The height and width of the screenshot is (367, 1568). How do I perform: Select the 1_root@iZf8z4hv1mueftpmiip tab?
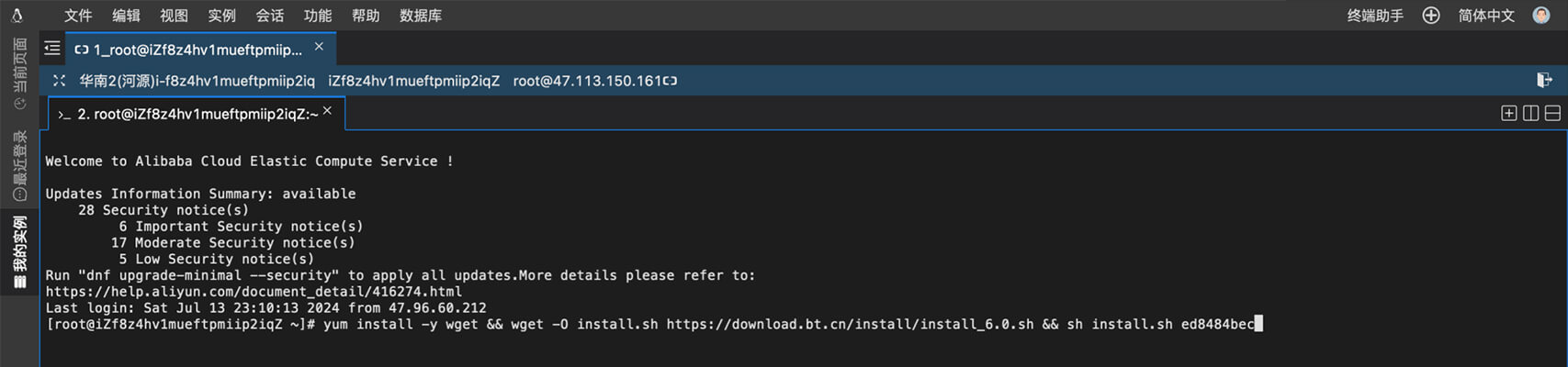tap(188, 50)
